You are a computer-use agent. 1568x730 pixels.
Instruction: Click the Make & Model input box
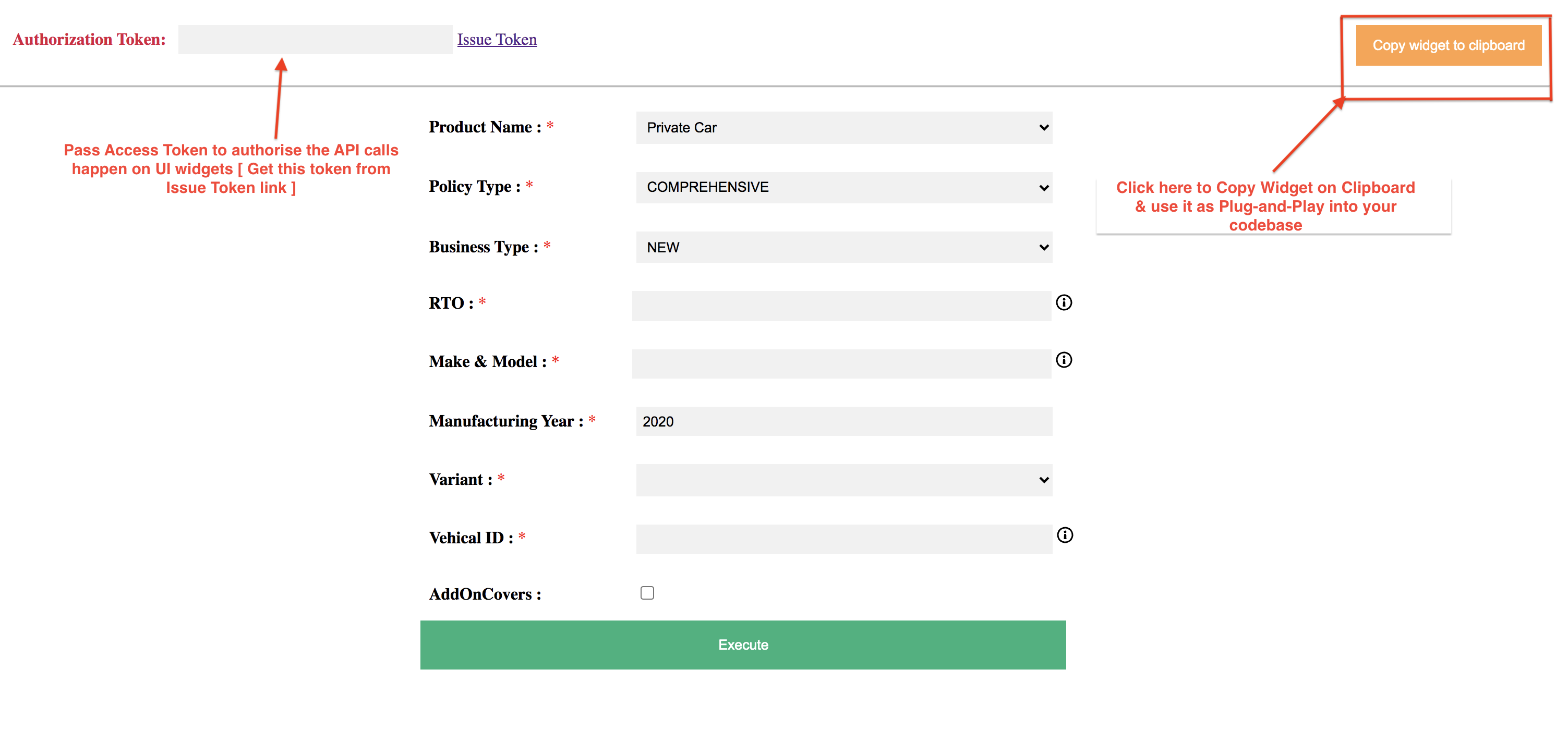tap(841, 364)
